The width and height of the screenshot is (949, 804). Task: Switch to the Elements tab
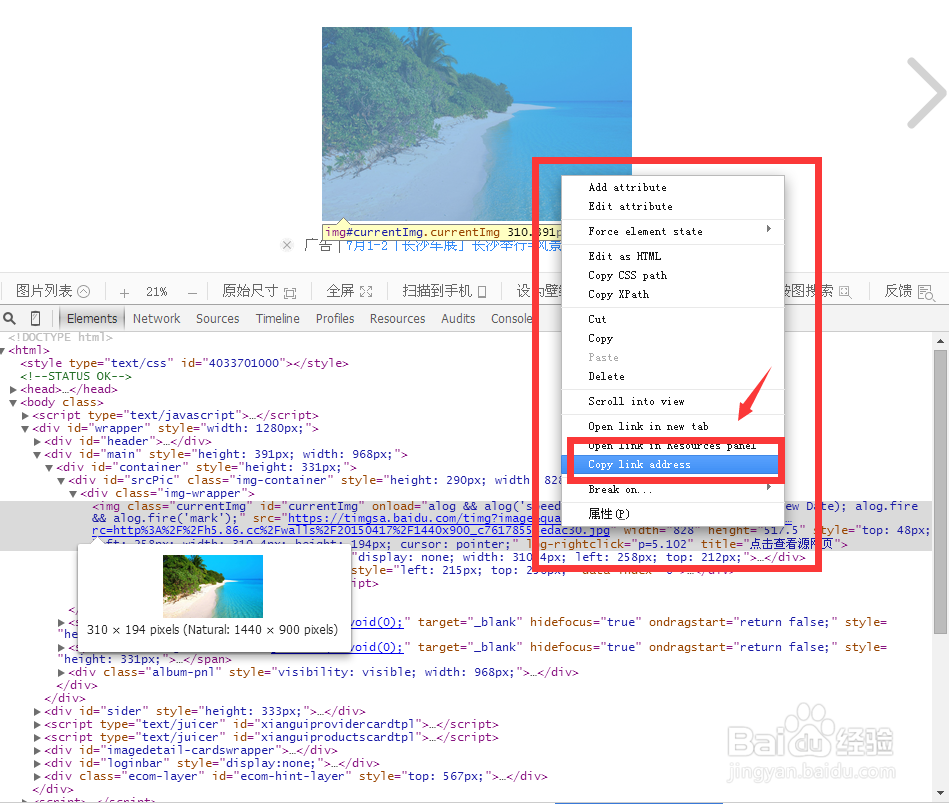click(x=92, y=318)
